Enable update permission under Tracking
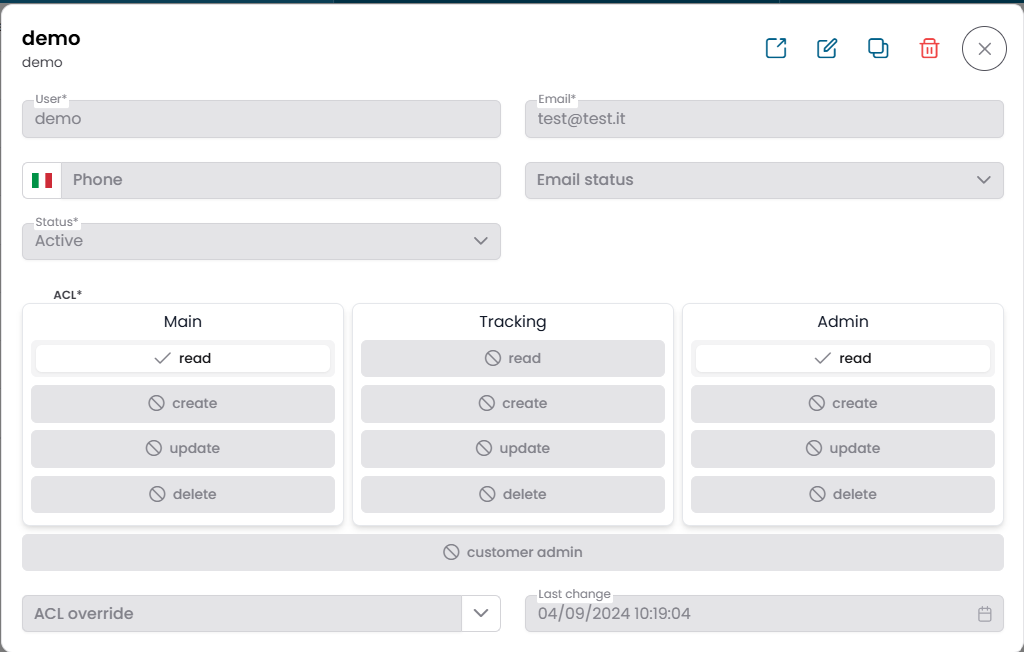This screenshot has height=652, width=1024. point(513,449)
